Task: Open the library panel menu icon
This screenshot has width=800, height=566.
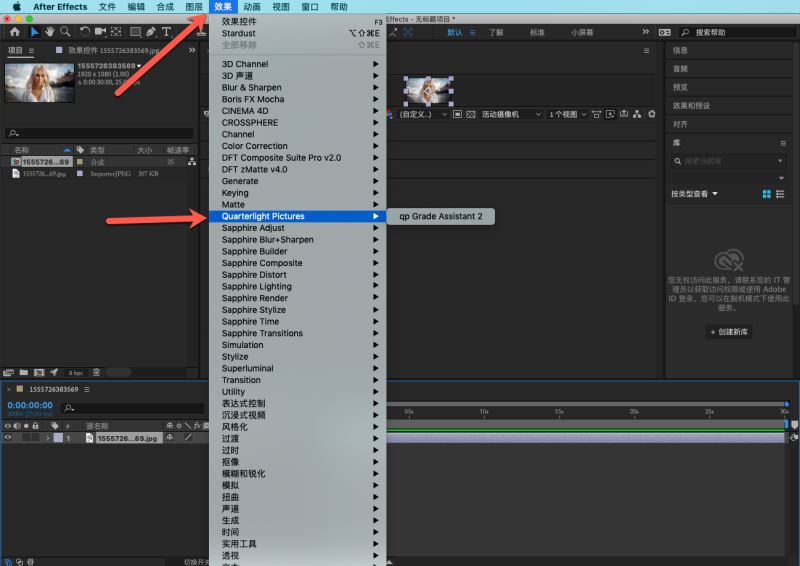Action: coord(783,143)
